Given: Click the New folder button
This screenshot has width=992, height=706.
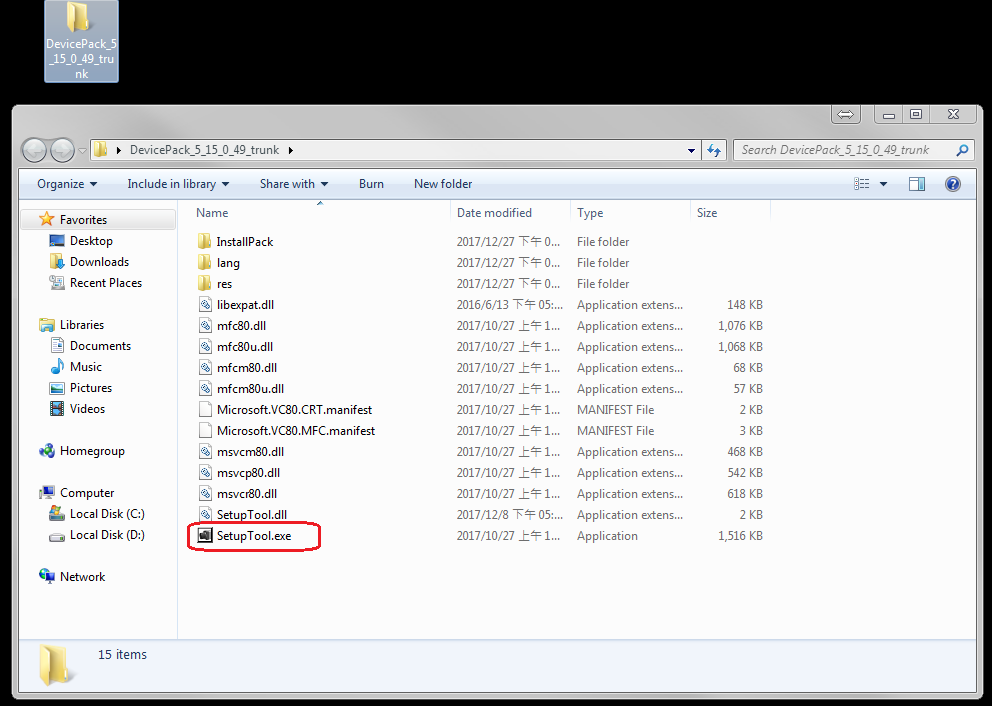Looking at the screenshot, I should click(443, 184).
